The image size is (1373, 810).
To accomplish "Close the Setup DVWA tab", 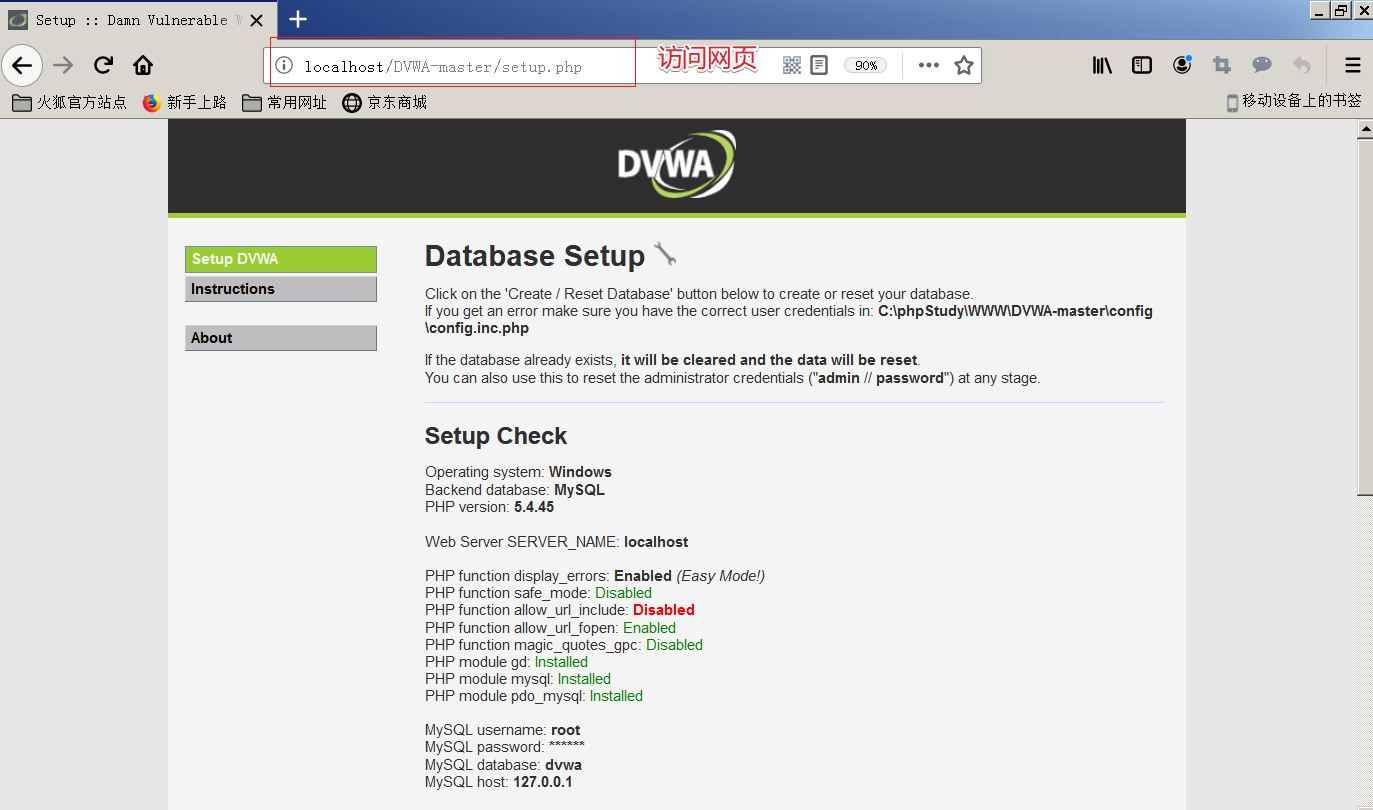I will [257, 20].
